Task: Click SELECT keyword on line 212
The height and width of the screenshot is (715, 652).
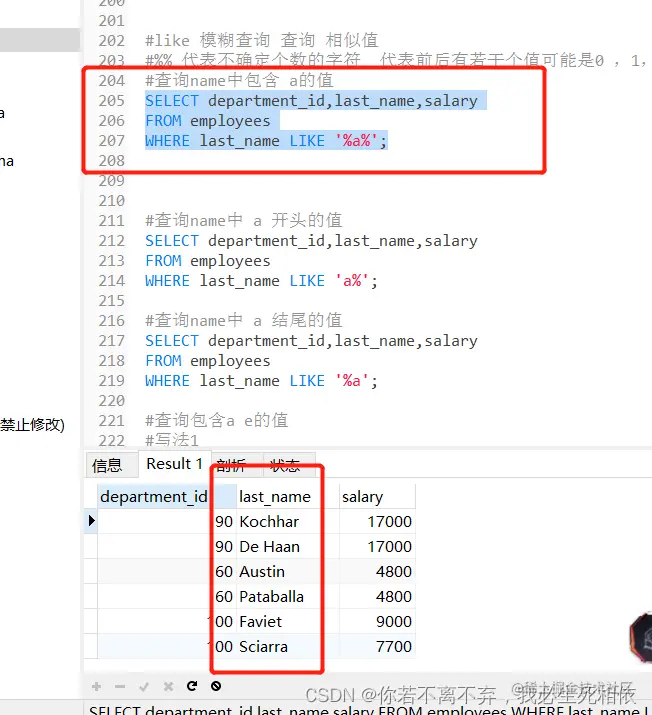Action: coord(172,241)
